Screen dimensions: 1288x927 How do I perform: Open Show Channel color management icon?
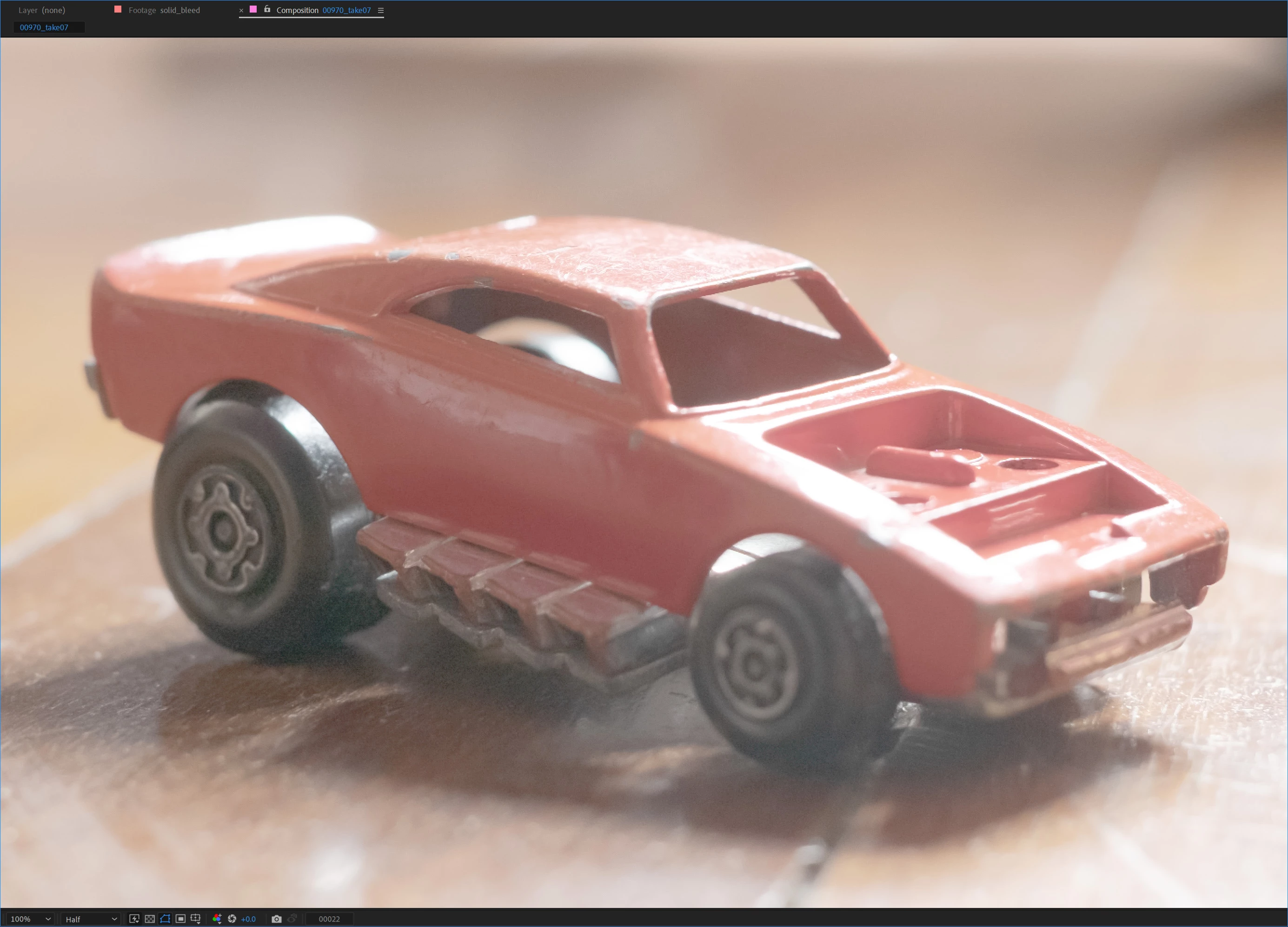pyautogui.click(x=216, y=919)
